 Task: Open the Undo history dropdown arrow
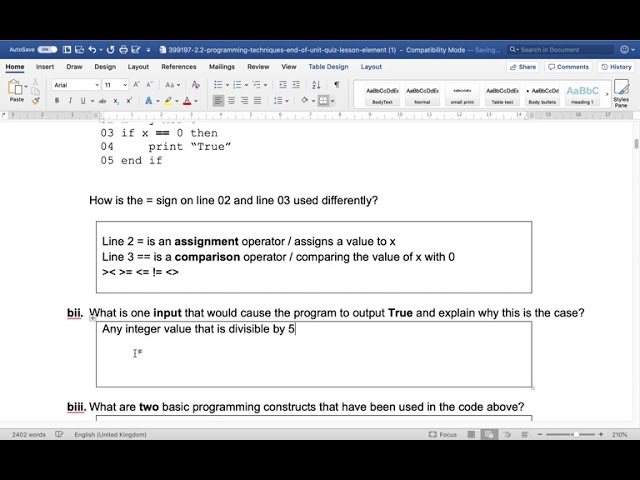tap(101, 50)
